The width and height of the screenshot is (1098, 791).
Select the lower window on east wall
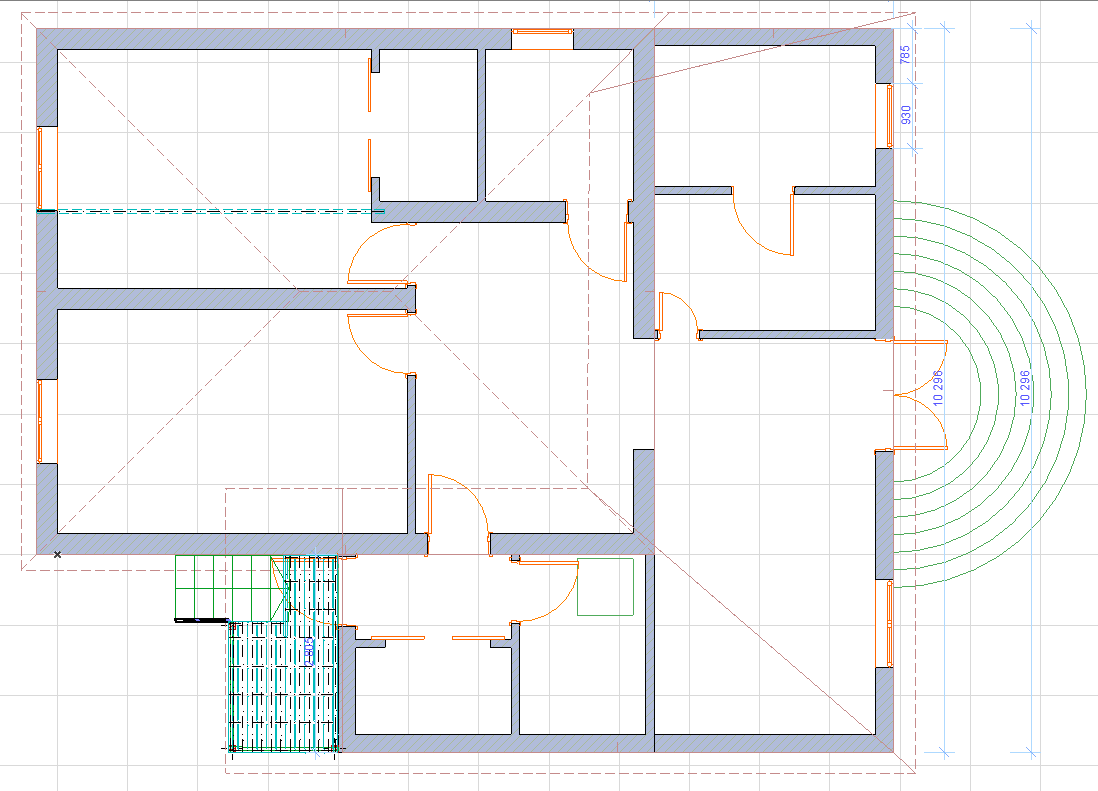pyautogui.click(x=885, y=624)
